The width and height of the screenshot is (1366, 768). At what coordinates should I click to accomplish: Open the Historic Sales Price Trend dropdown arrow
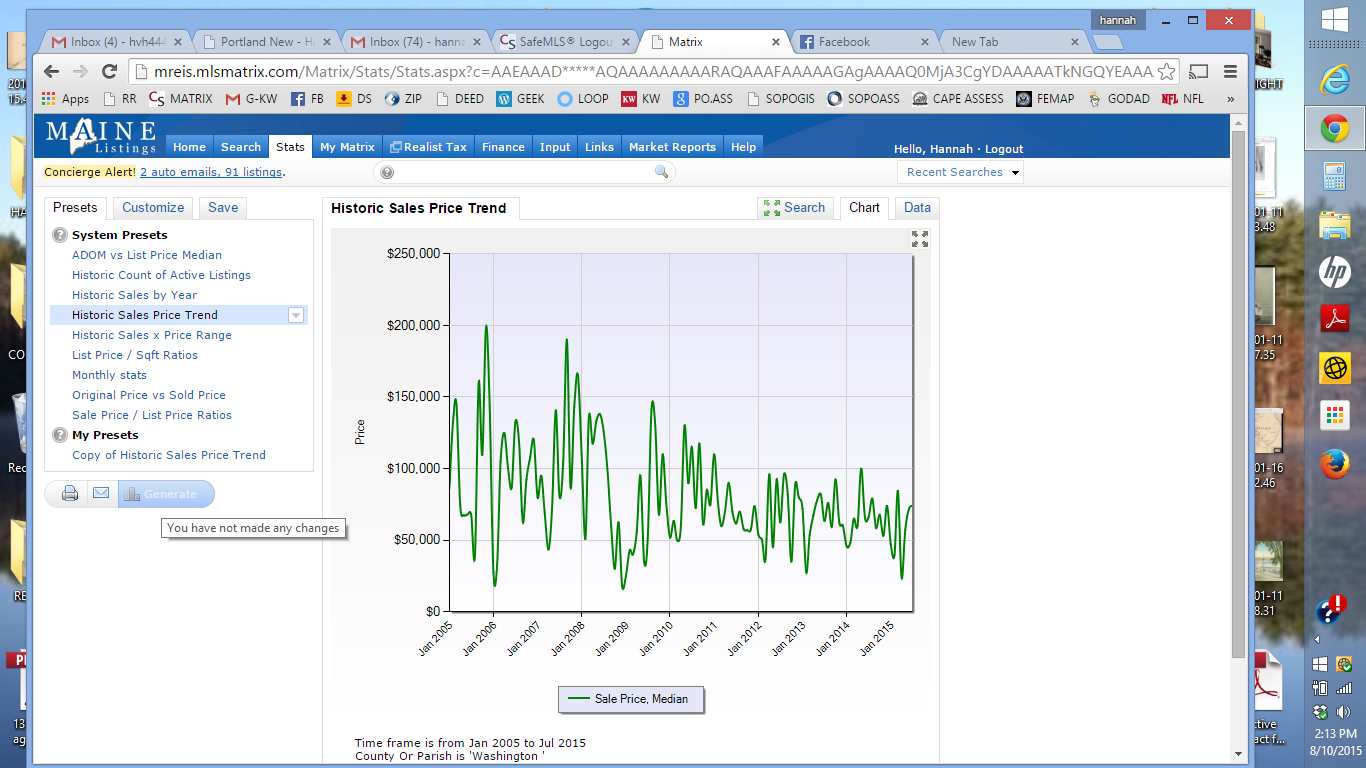tap(295, 315)
